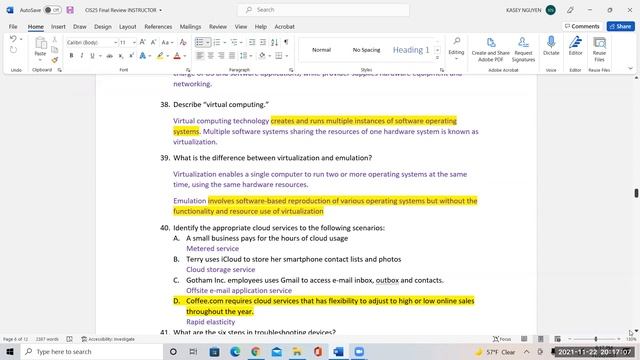Open the Comments pane button
640x360 pixels.
click(582, 26)
